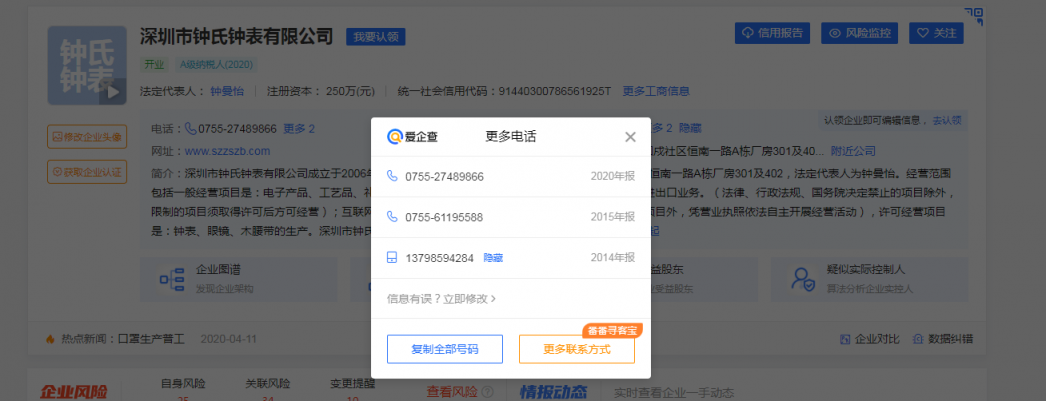Screen dimensions: 1046x401
Task: Click 爱企查 logo in dialog
Action: coord(412,137)
